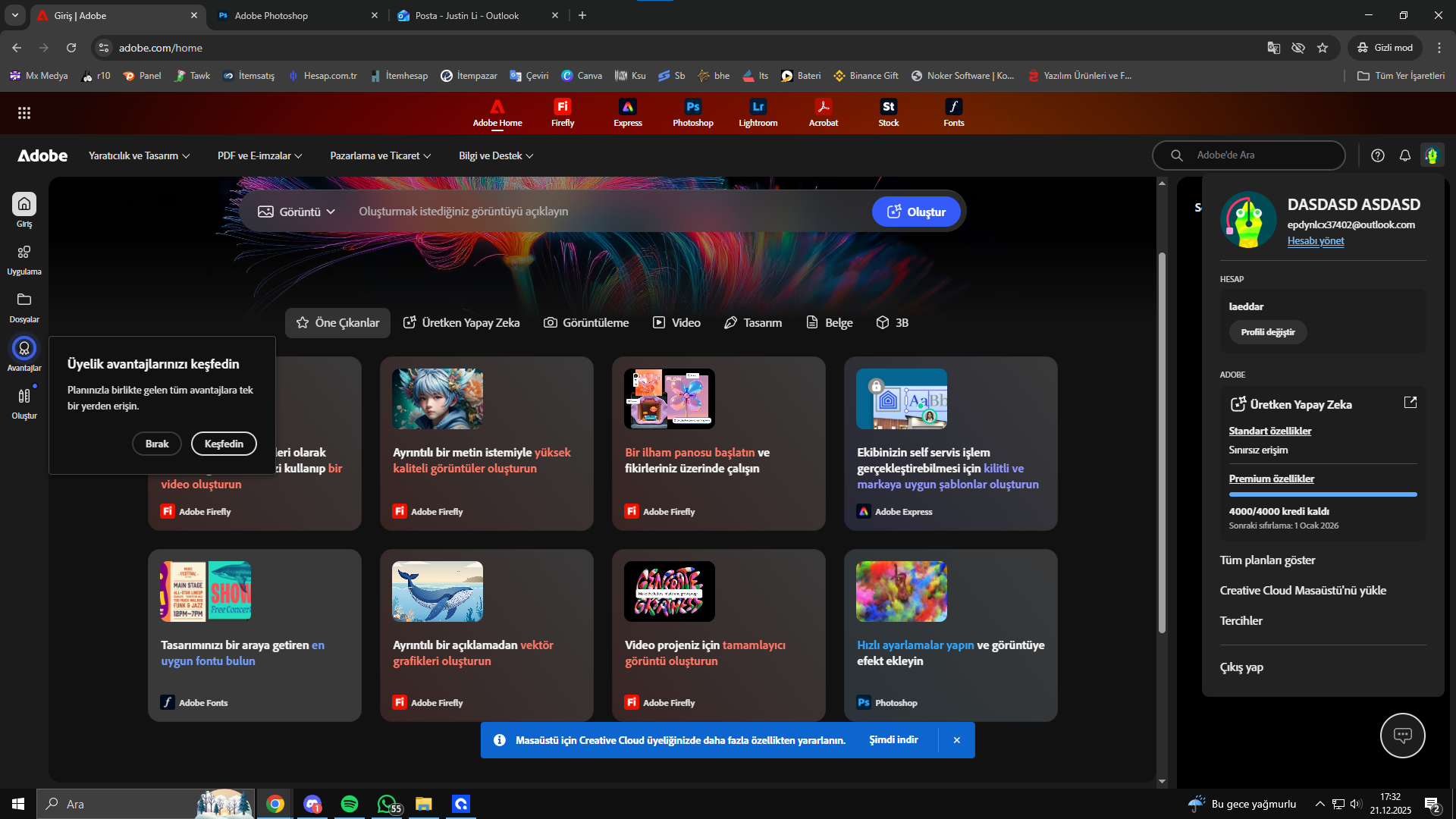The width and height of the screenshot is (1456, 819).
Task: Go to Giriş in left sidebar
Action: pyautogui.click(x=24, y=210)
